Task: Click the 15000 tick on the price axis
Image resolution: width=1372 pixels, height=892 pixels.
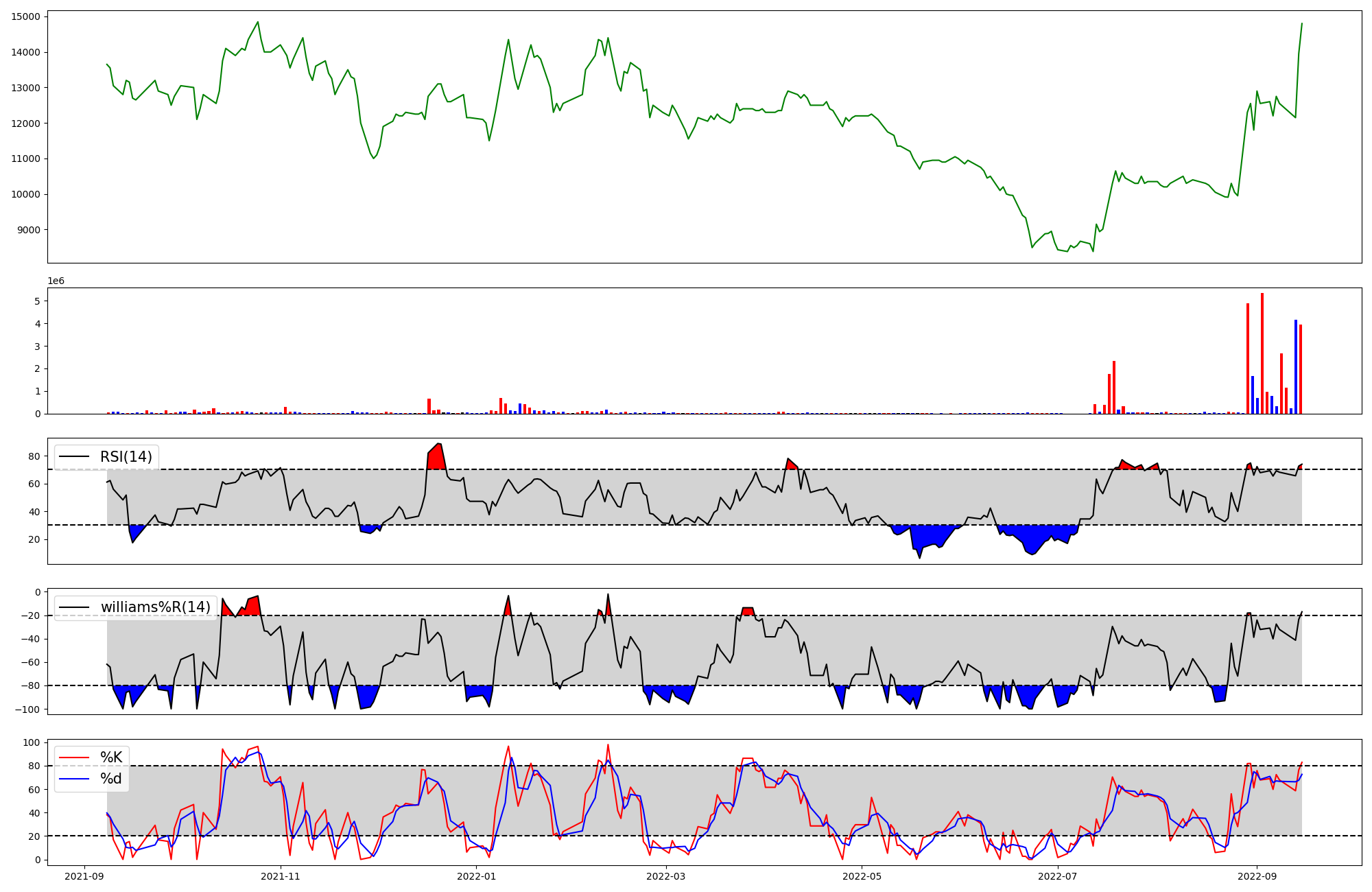Action: (25, 16)
